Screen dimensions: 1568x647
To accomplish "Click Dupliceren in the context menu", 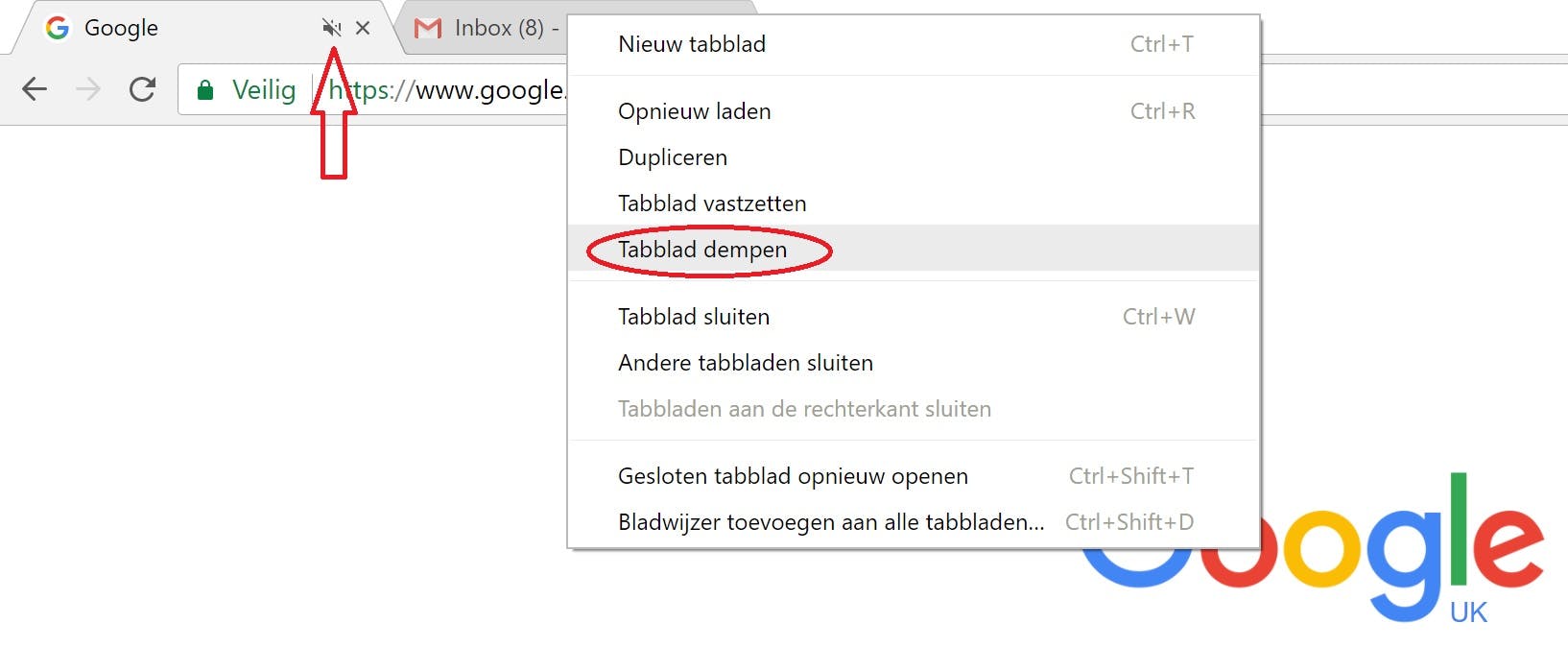I will pos(673,157).
